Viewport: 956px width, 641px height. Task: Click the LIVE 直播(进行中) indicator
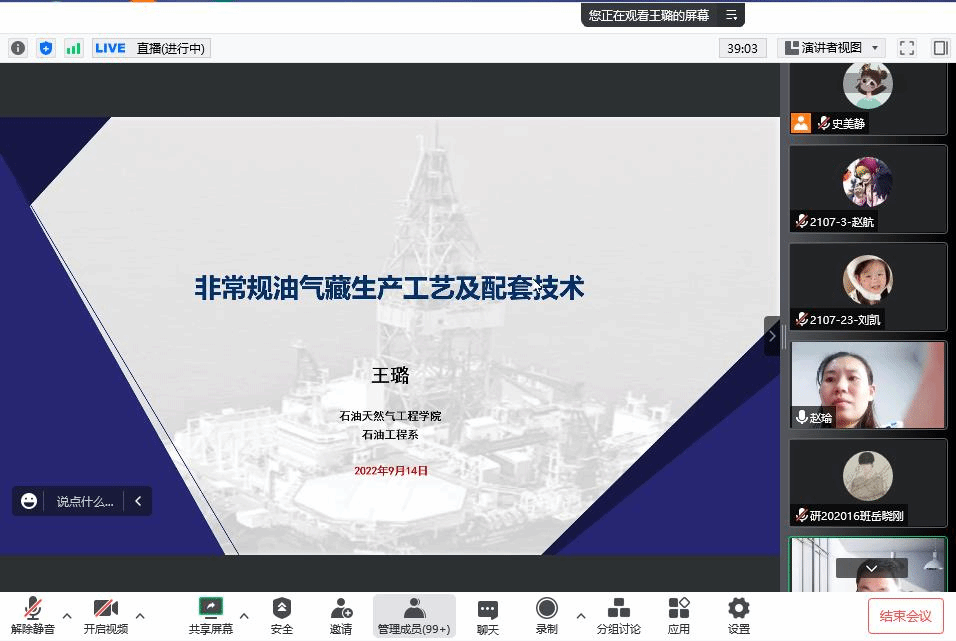coord(151,48)
